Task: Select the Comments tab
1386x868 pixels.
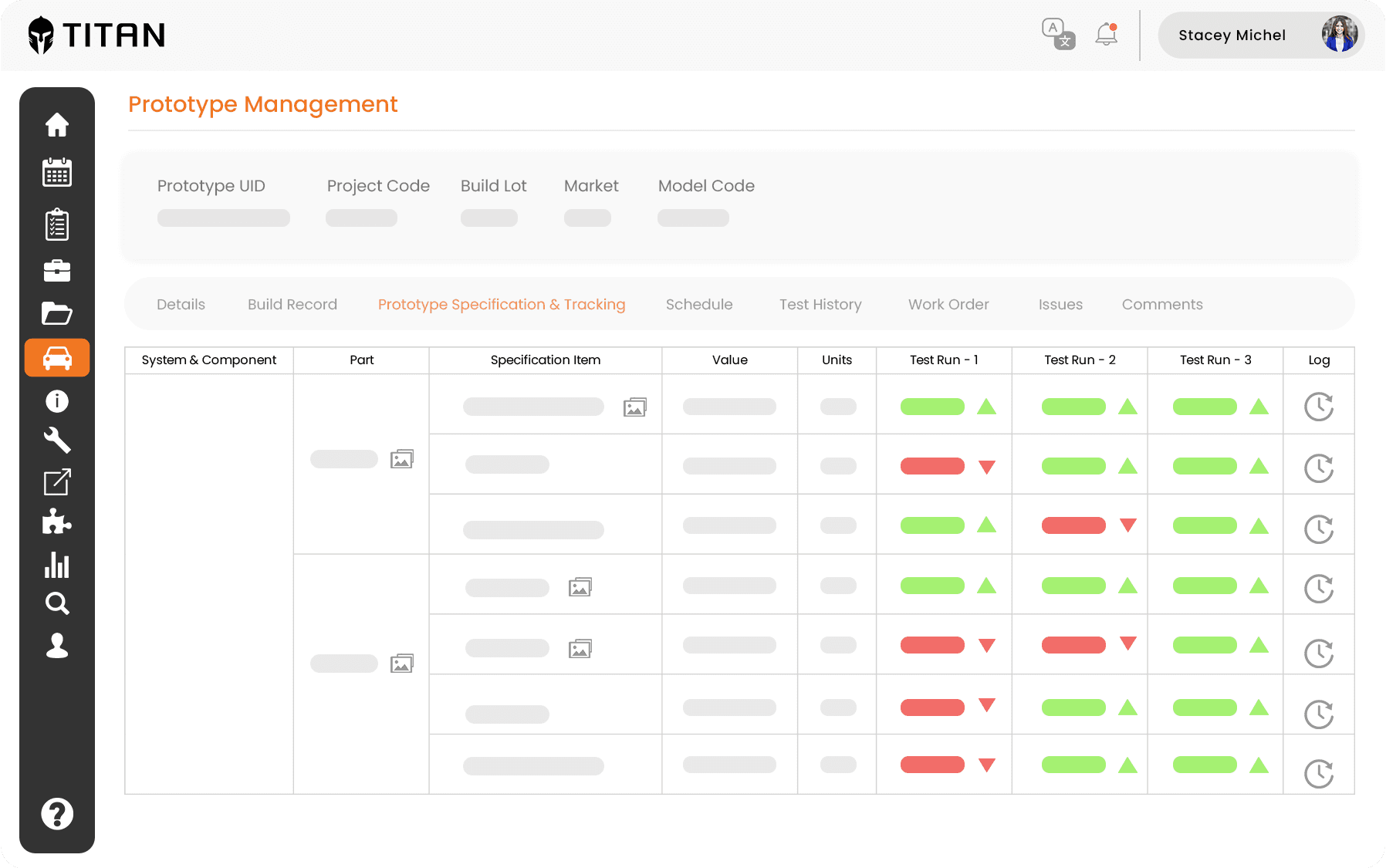Action: click(x=1161, y=304)
